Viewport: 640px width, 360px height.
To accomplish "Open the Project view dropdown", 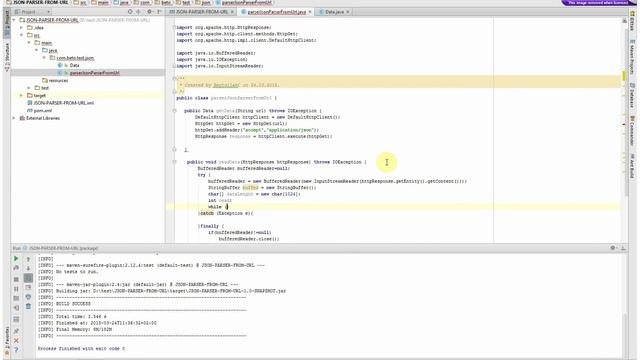I will (x=33, y=12).
